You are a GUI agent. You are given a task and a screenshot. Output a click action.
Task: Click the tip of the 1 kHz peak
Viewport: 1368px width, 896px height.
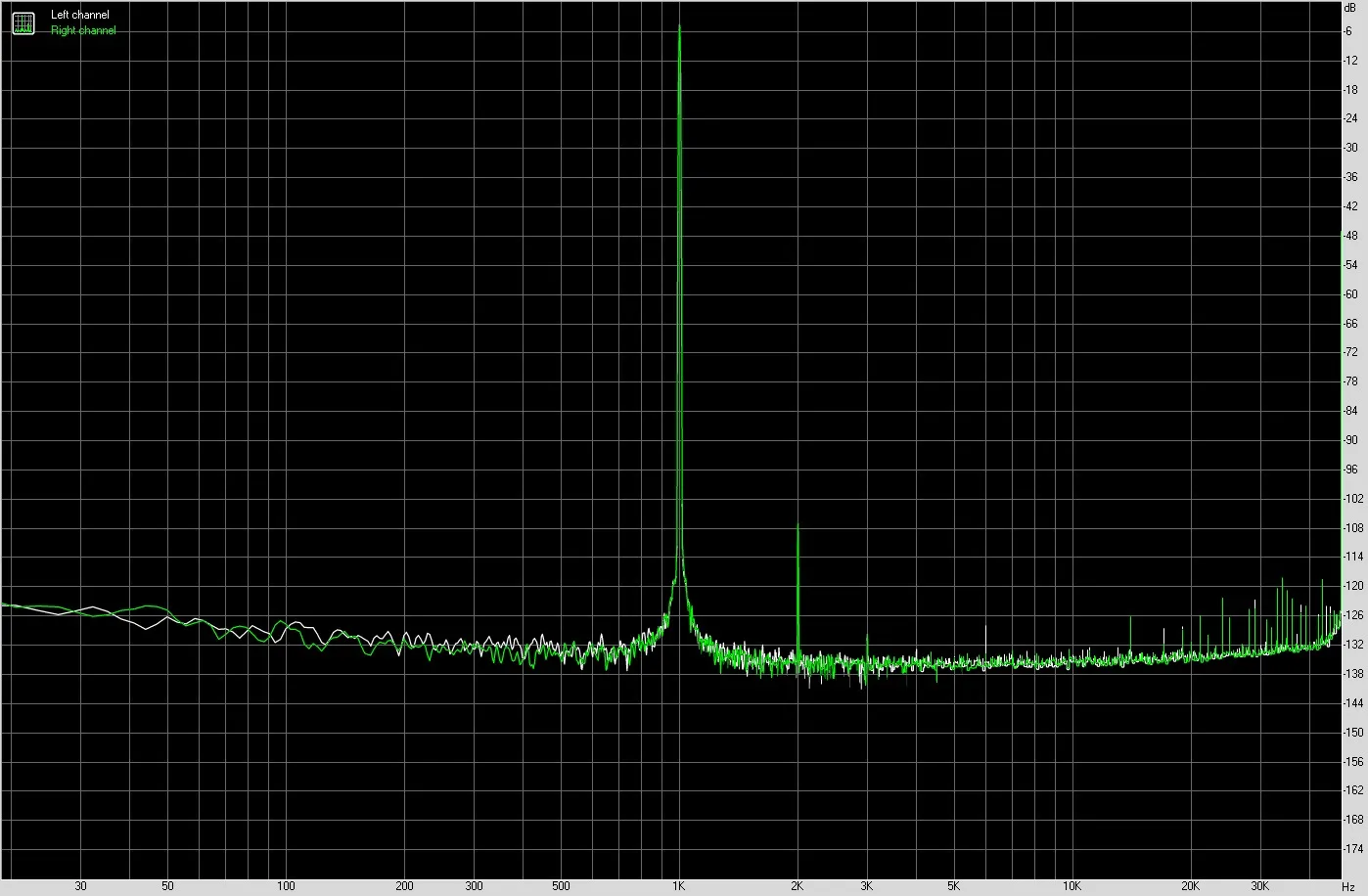click(679, 26)
